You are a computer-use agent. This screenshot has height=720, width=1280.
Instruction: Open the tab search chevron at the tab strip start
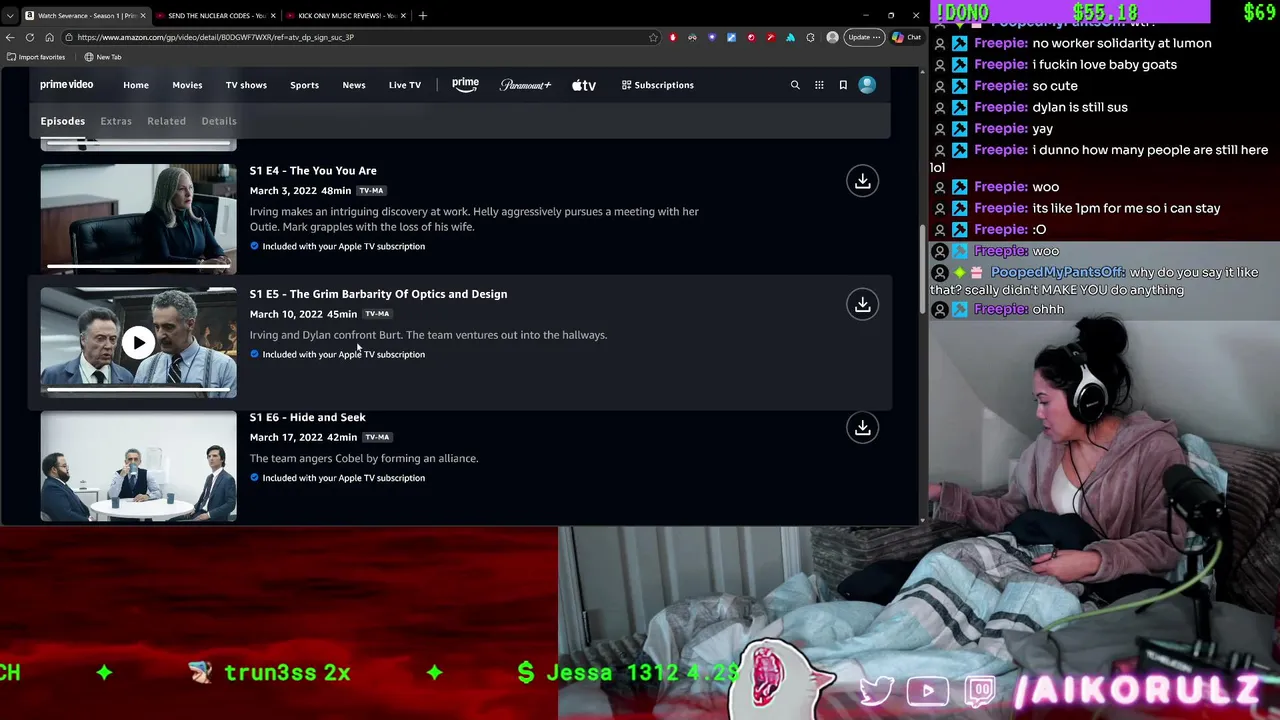(10, 16)
